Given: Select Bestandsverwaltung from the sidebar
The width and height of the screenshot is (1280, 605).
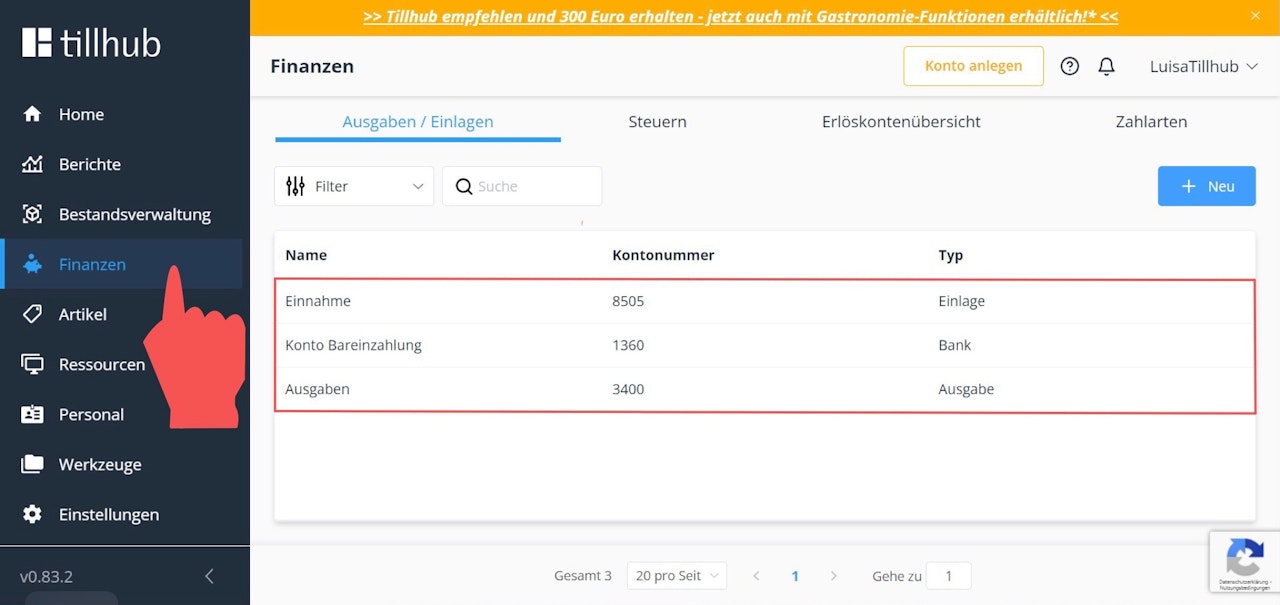Looking at the screenshot, I should tap(134, 214).
